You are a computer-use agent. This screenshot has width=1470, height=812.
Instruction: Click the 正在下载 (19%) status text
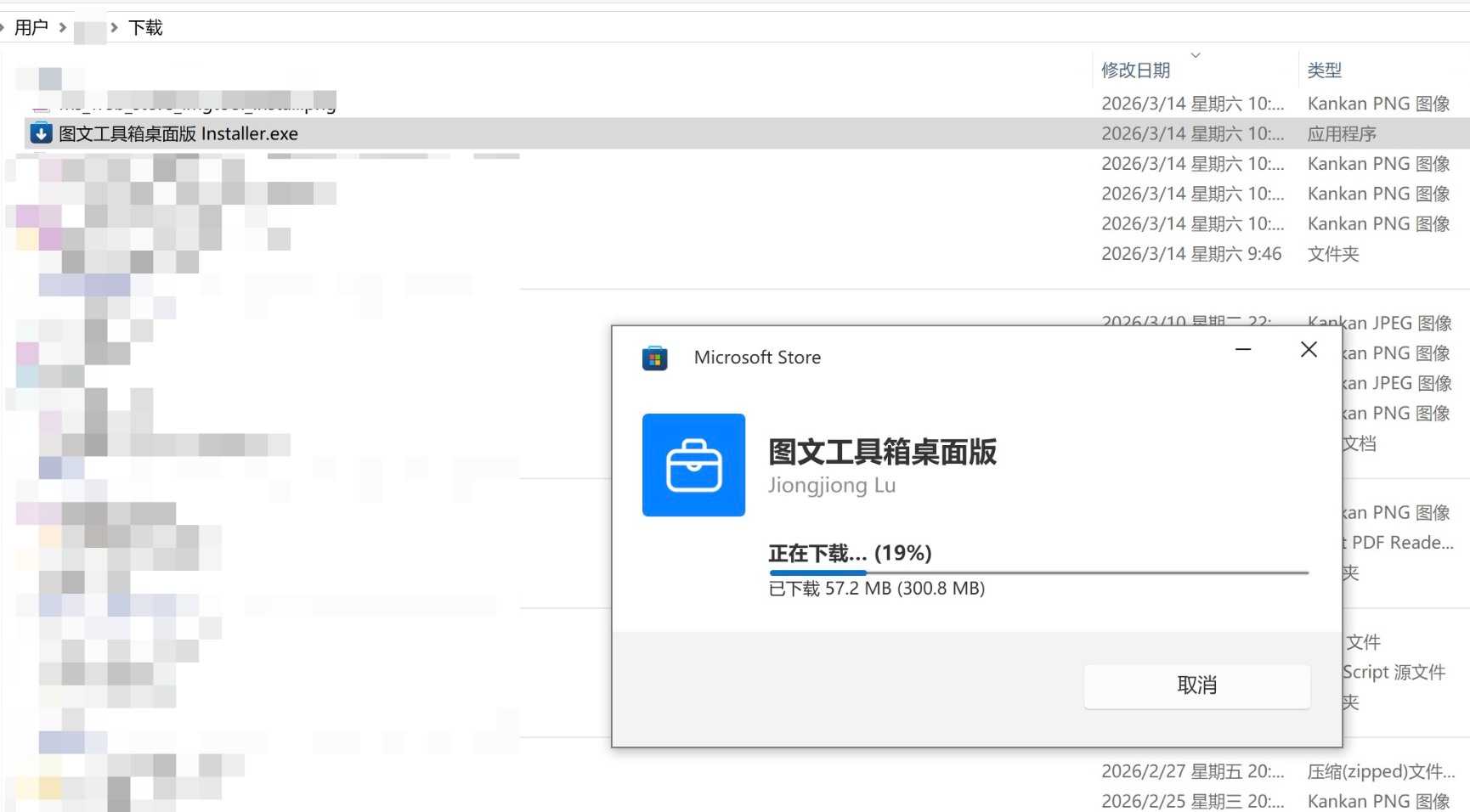(x=848, y=552)
